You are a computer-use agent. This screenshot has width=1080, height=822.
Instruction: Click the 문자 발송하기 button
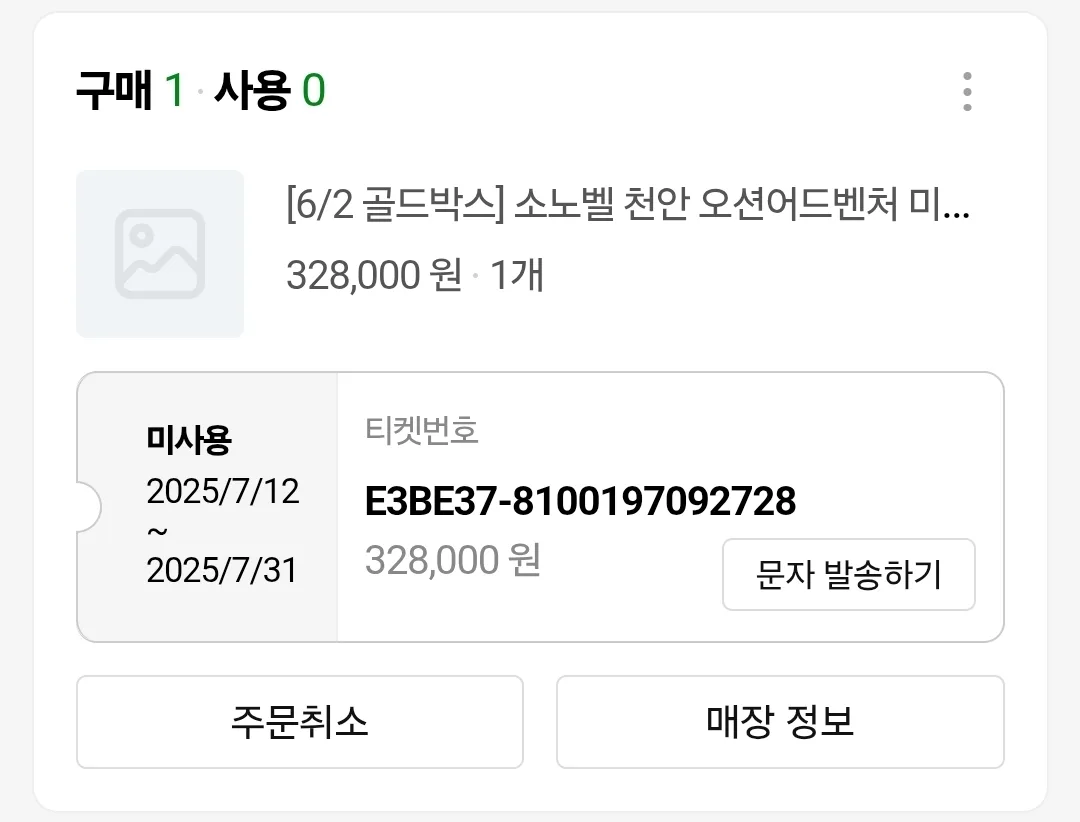click(849, 575)
